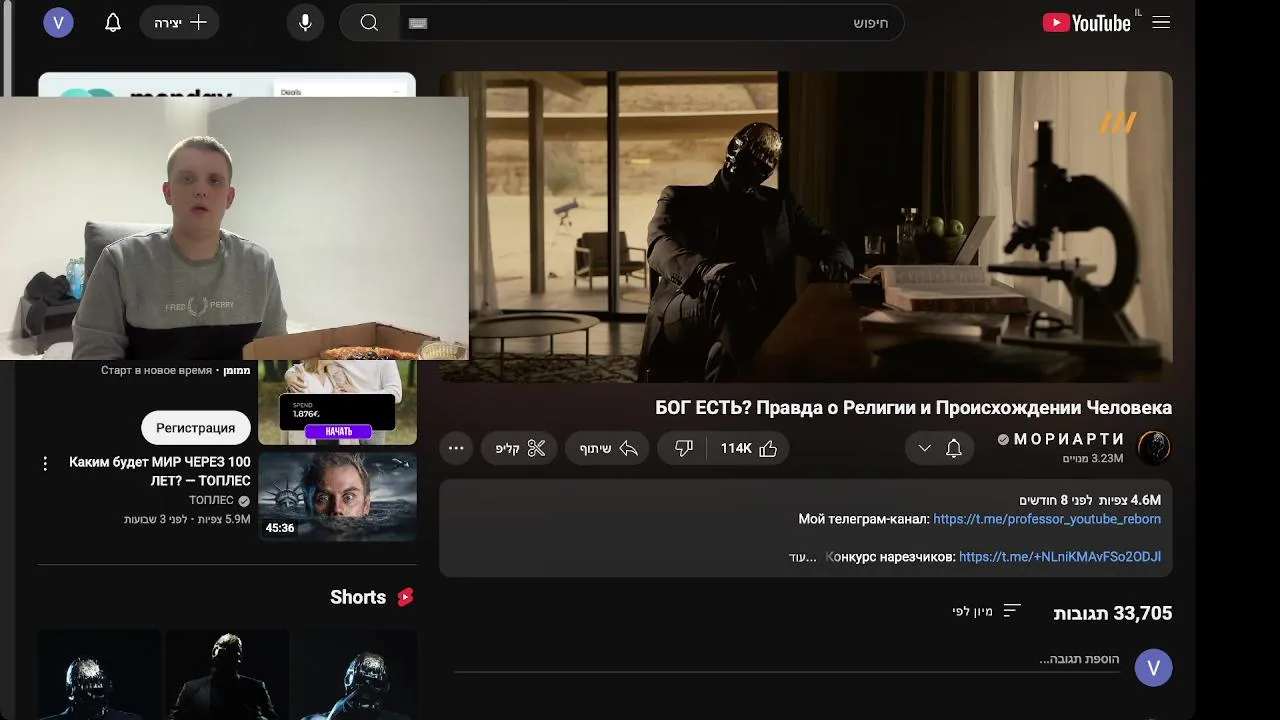Screen dimensions: 1280x720
Task: Open the middle Shorts thumbnail
Action: pos(227,674)
